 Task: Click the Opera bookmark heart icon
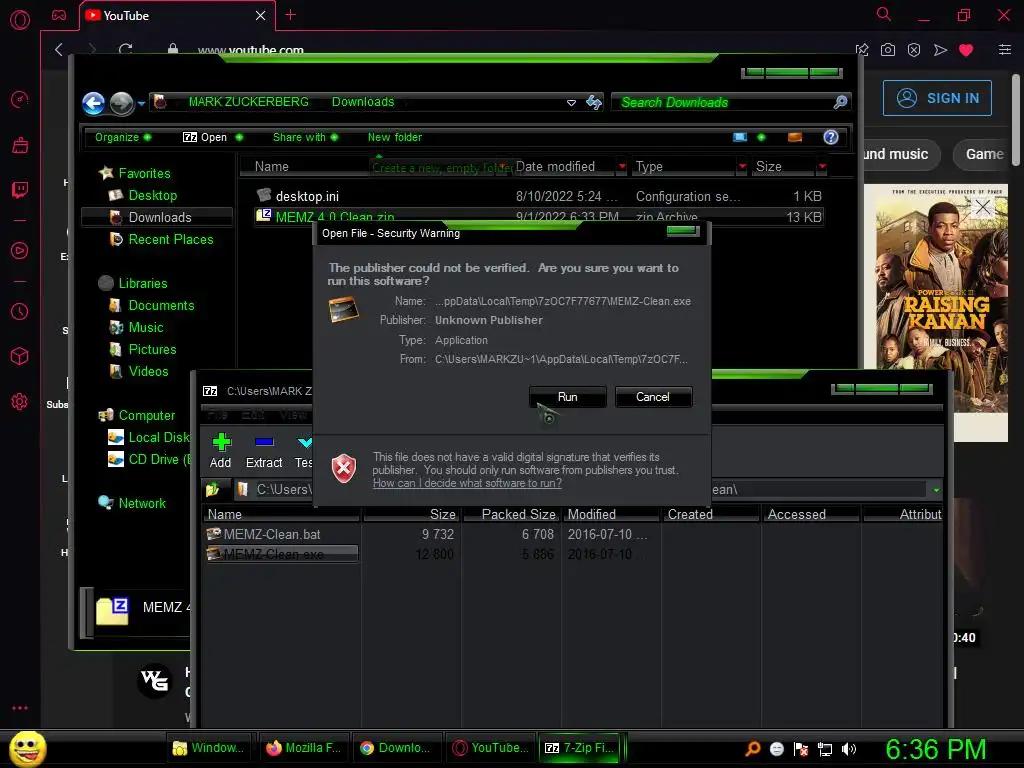(x=966, y=50)
